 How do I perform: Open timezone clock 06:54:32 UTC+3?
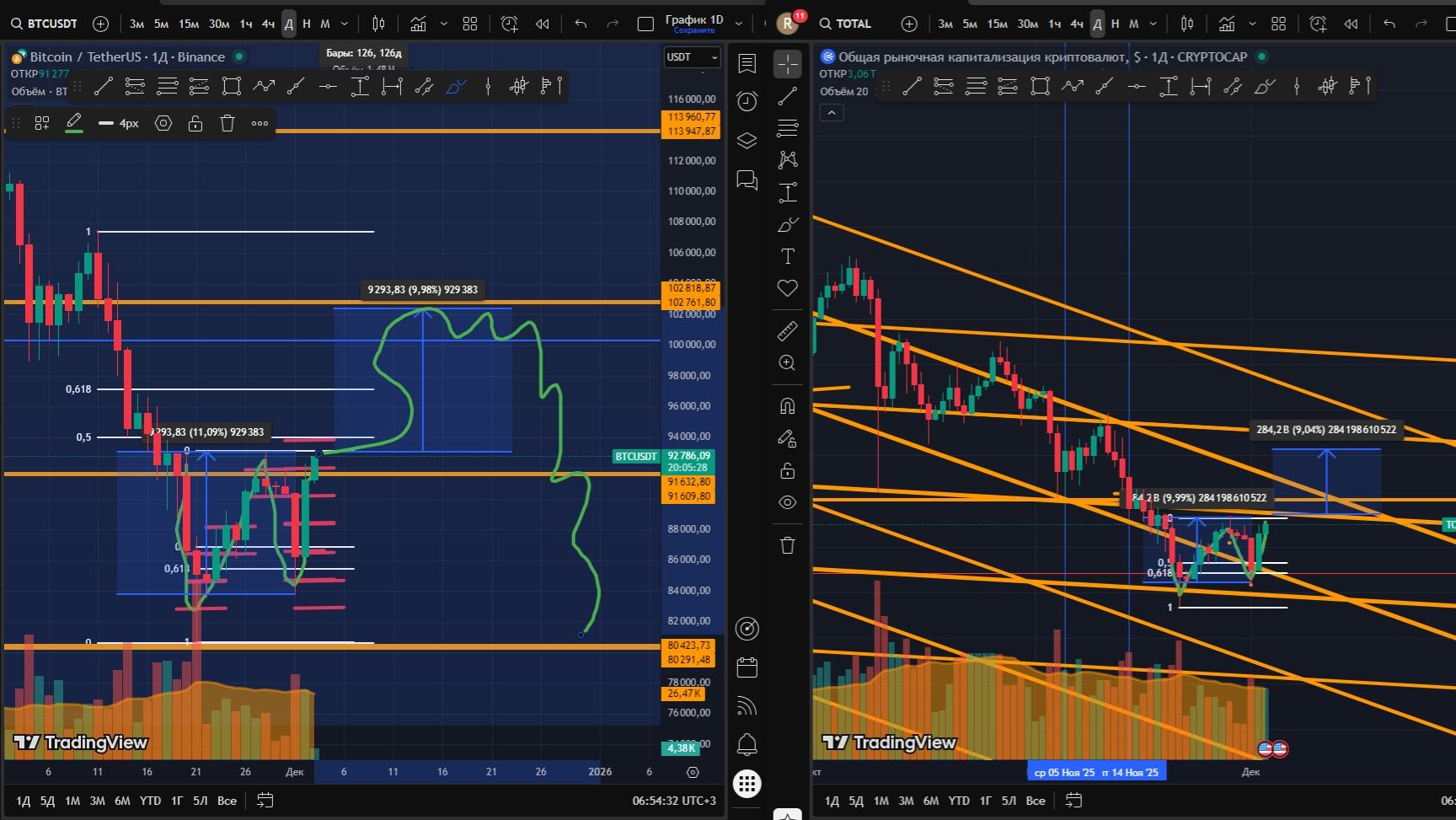click(674, 801)
